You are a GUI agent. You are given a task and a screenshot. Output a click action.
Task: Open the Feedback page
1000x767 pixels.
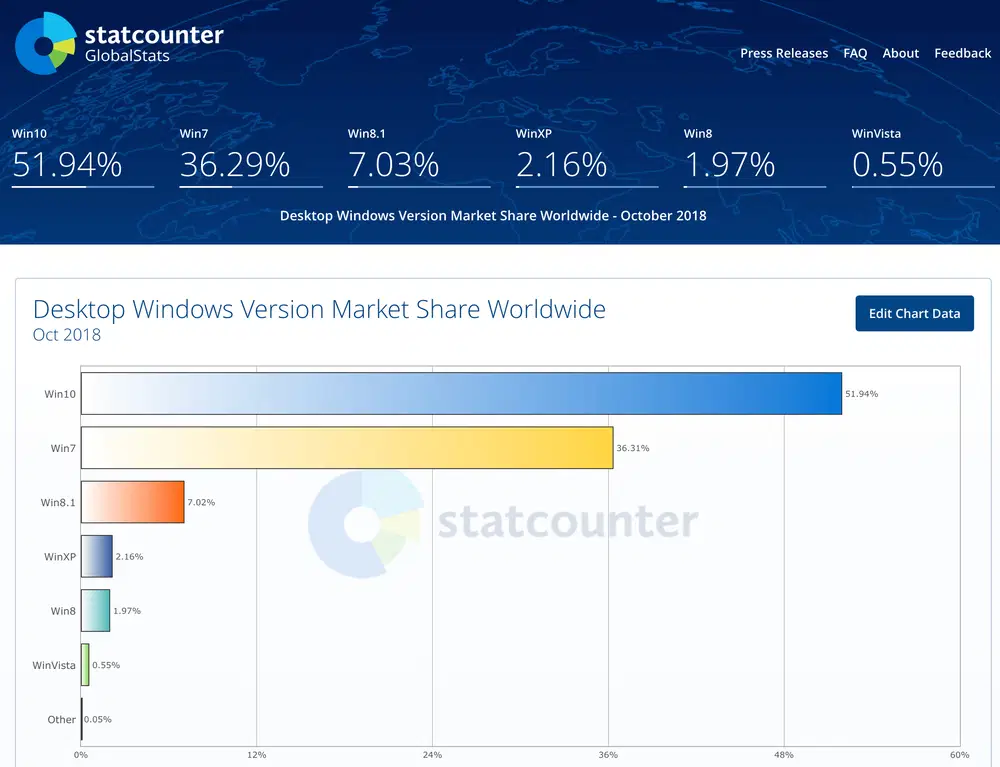(x=962, y=53)
